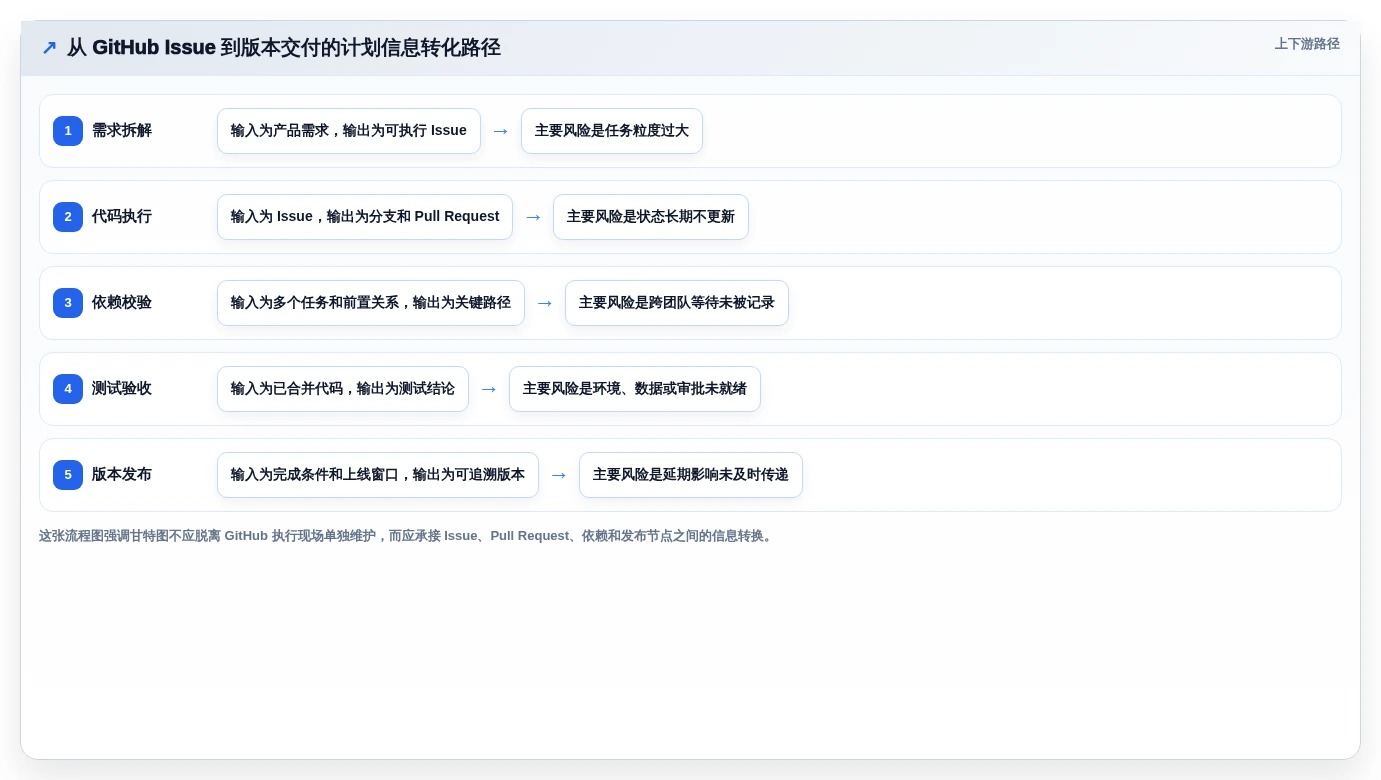Image resolution: width=1381 pixels, height=780 pixels.
Task: Select the 代码执行 step label
Action: pos(122,217)
